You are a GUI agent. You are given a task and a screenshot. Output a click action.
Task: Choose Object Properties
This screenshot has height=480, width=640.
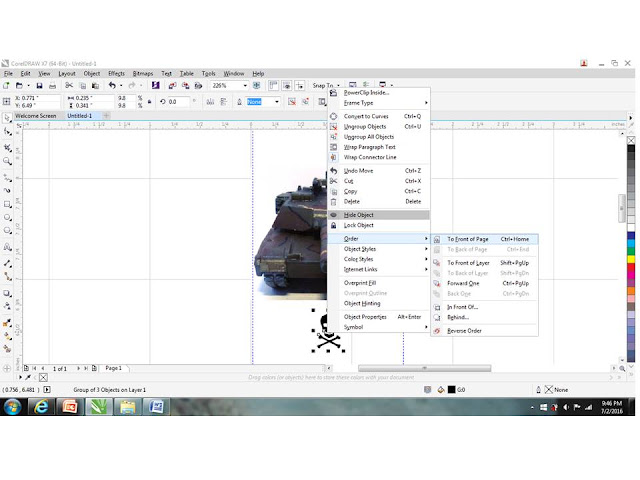(379, 317)
